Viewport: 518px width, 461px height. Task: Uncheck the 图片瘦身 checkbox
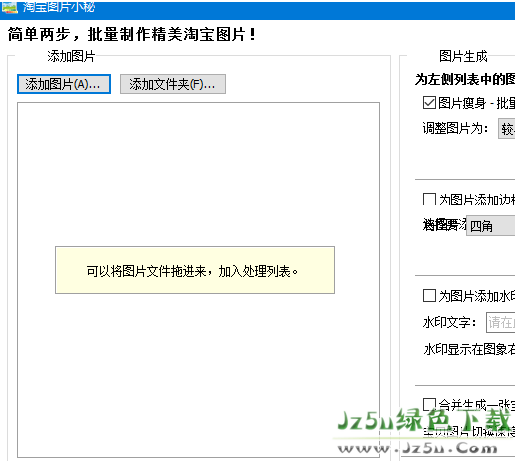coord(429,103)
